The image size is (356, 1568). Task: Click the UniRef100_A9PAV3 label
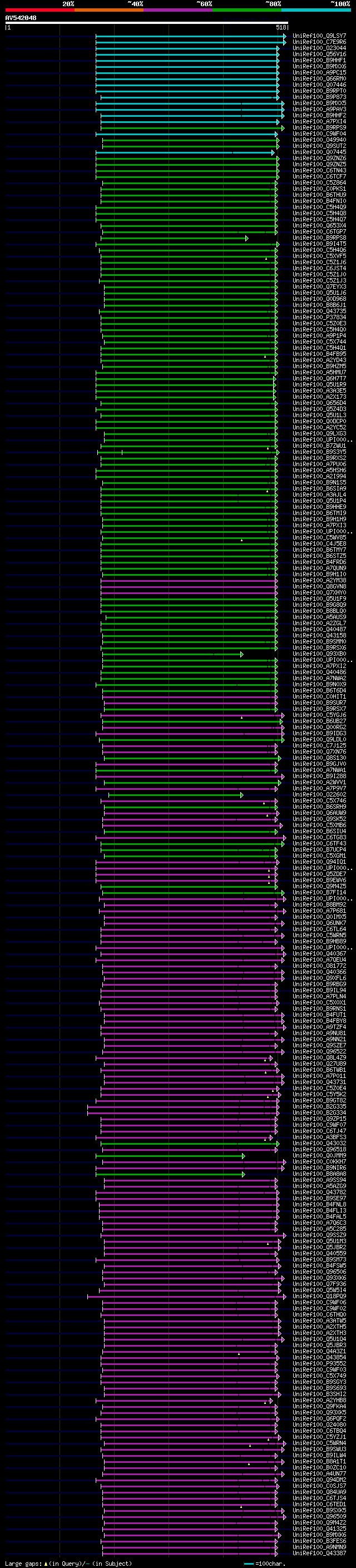click(x=319, y=109)
